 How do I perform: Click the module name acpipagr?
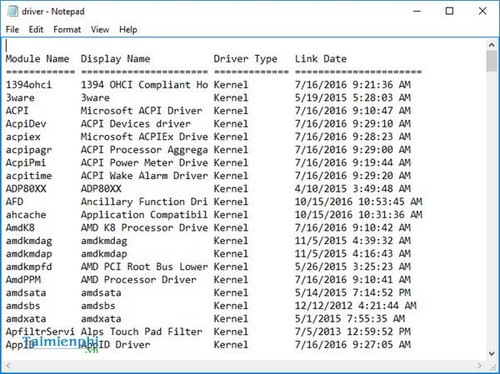[29, 150]
